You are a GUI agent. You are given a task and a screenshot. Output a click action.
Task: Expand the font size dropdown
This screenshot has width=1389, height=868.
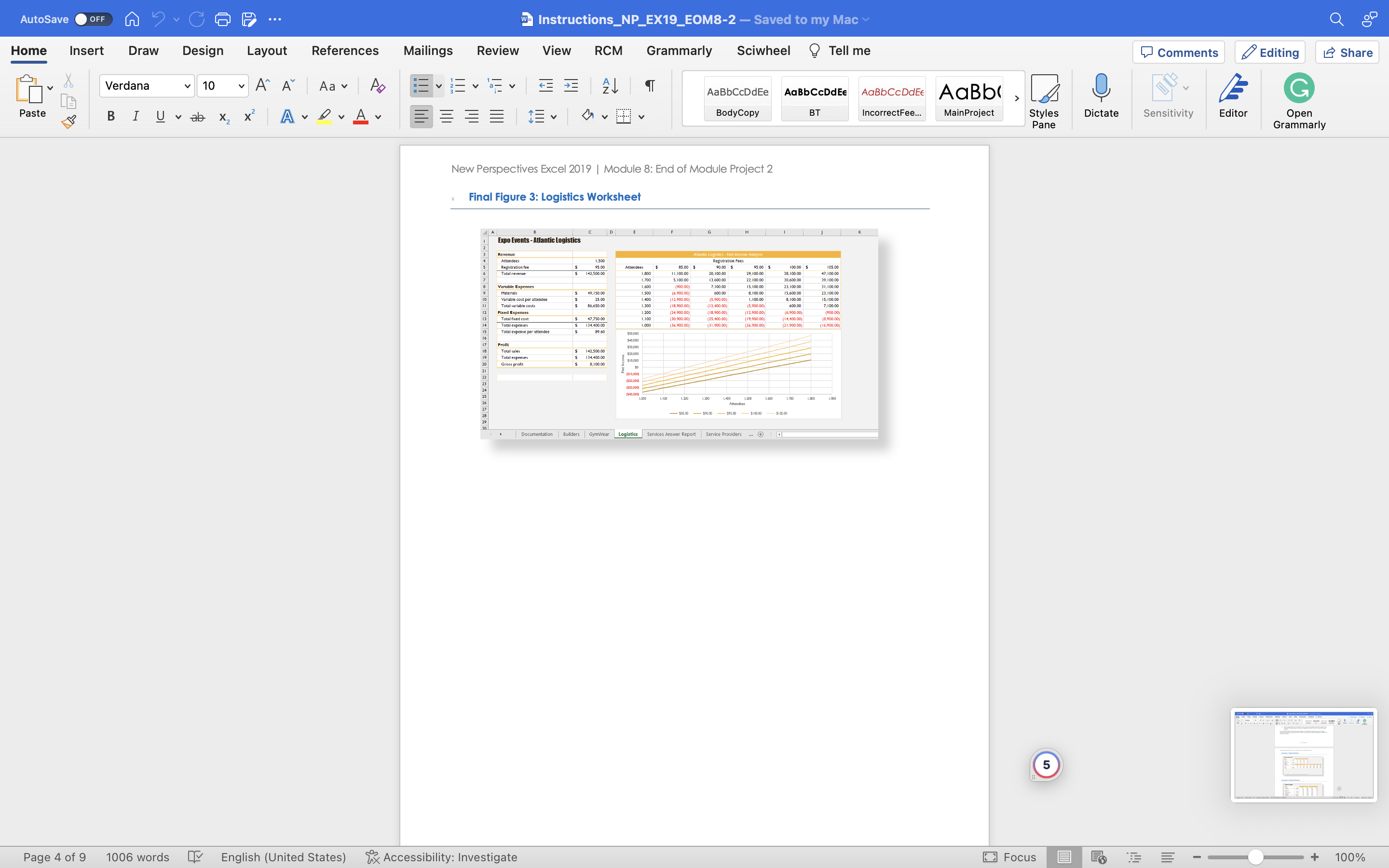[241, 86]
